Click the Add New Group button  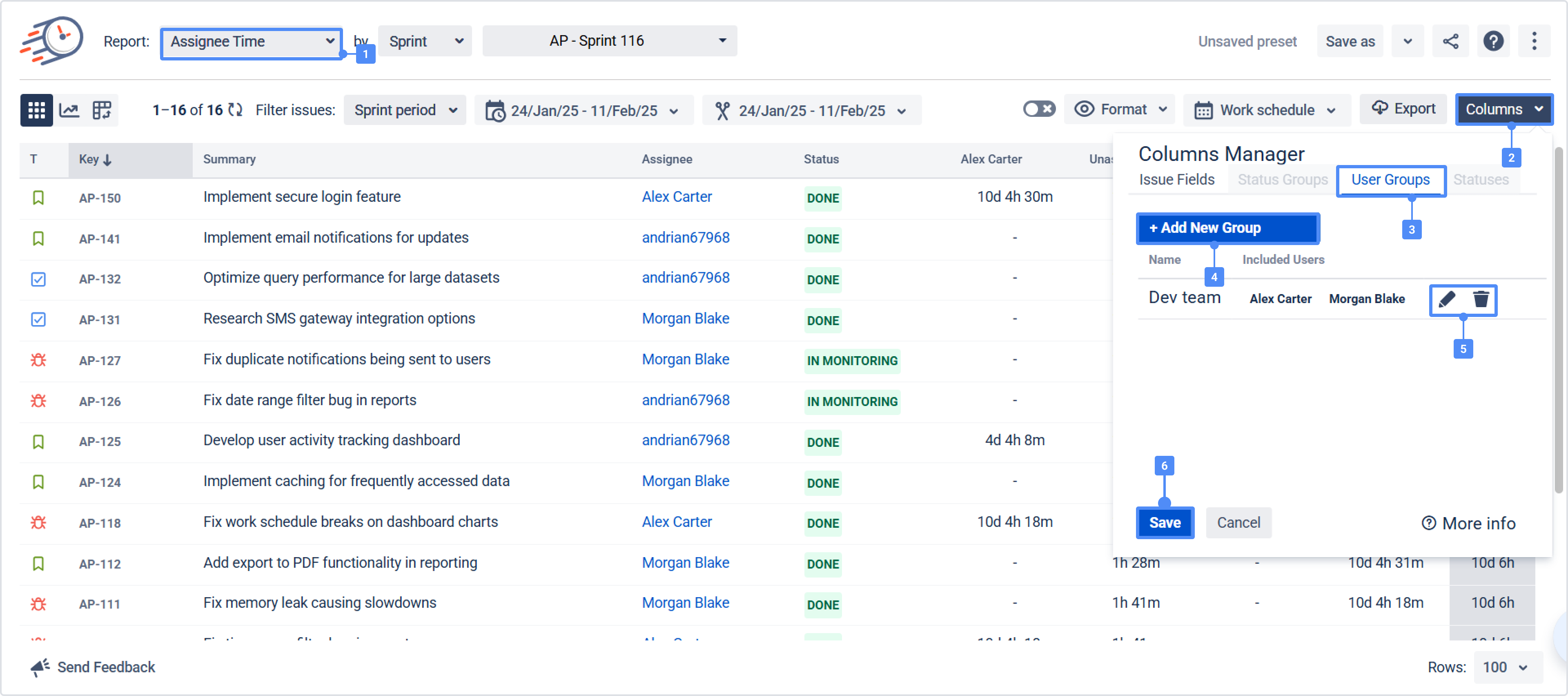1227,228
